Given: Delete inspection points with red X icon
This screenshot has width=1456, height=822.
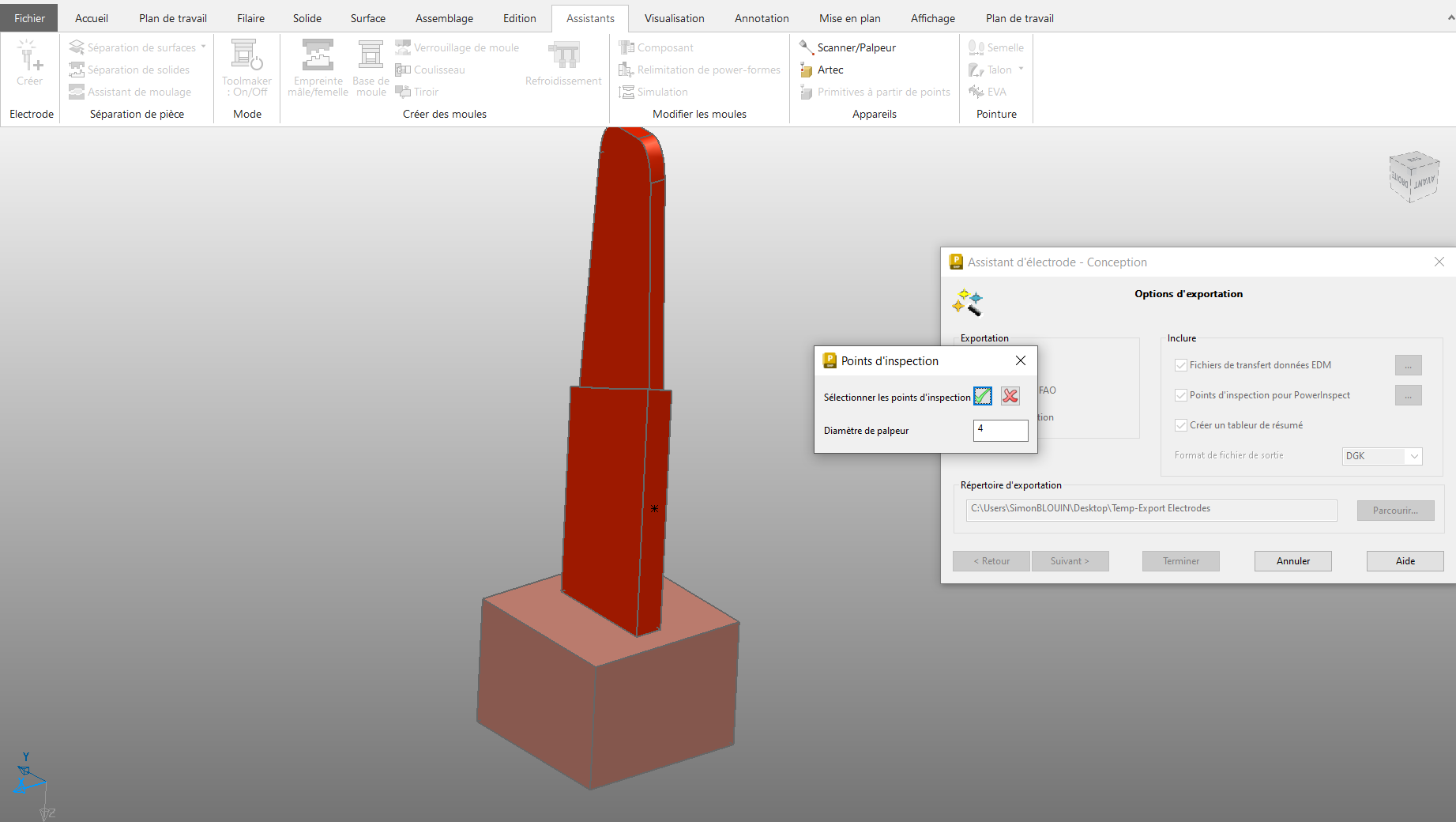Looking at the screenshot, I should (1010, 397).
